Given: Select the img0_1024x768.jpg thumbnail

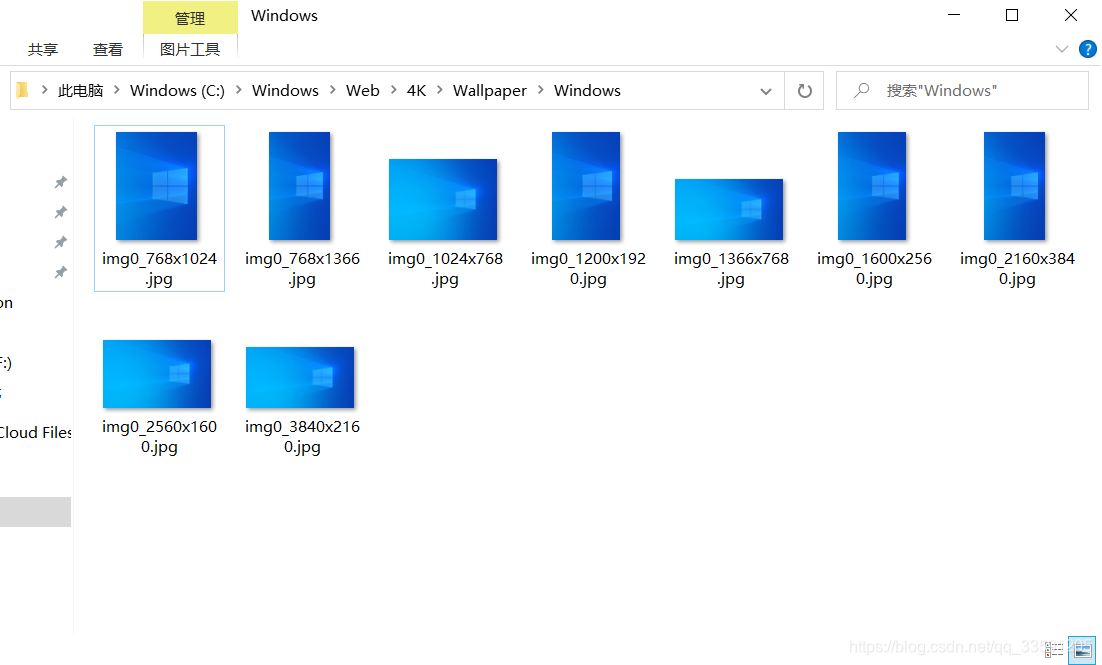Looking at the screenshot, I should point(443,200).
